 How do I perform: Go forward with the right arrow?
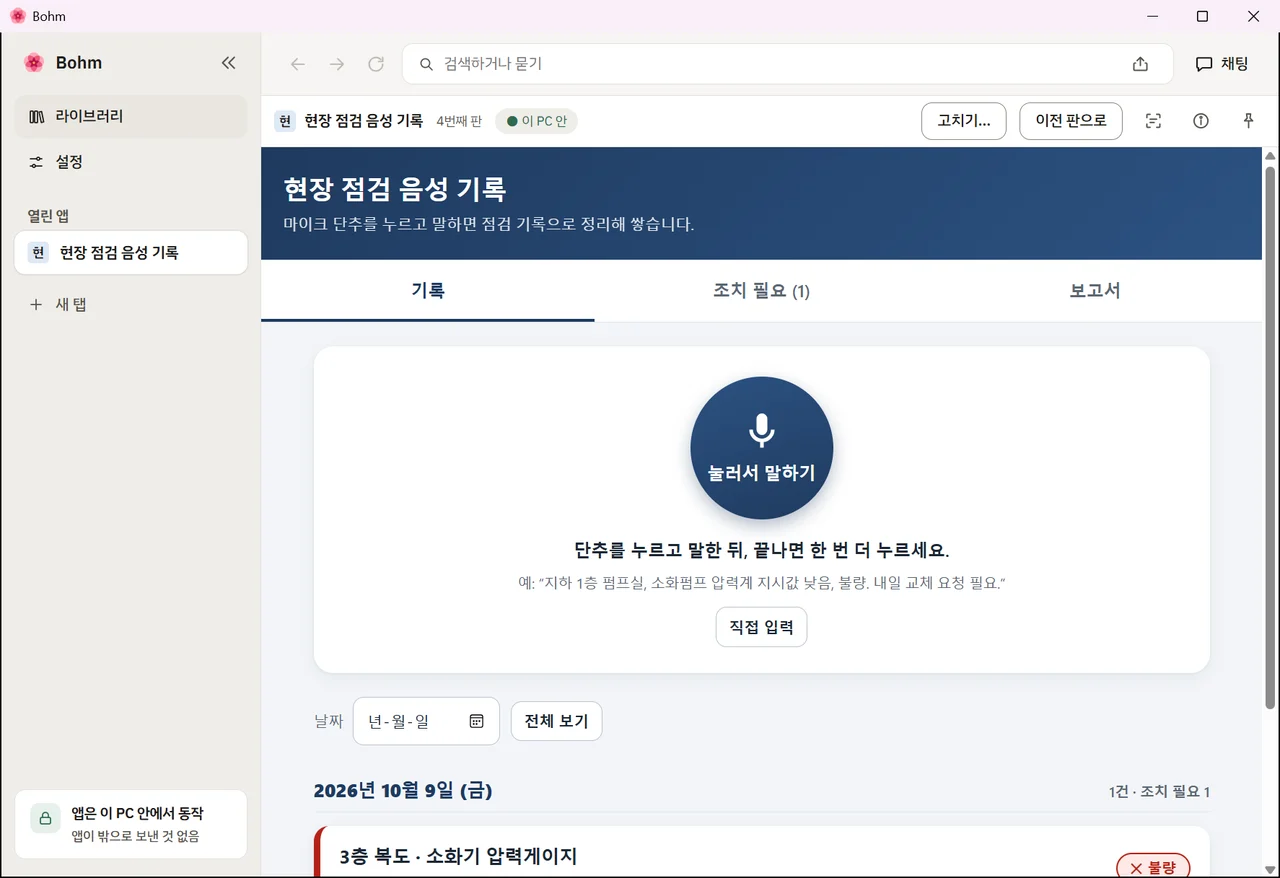point(337,64)
